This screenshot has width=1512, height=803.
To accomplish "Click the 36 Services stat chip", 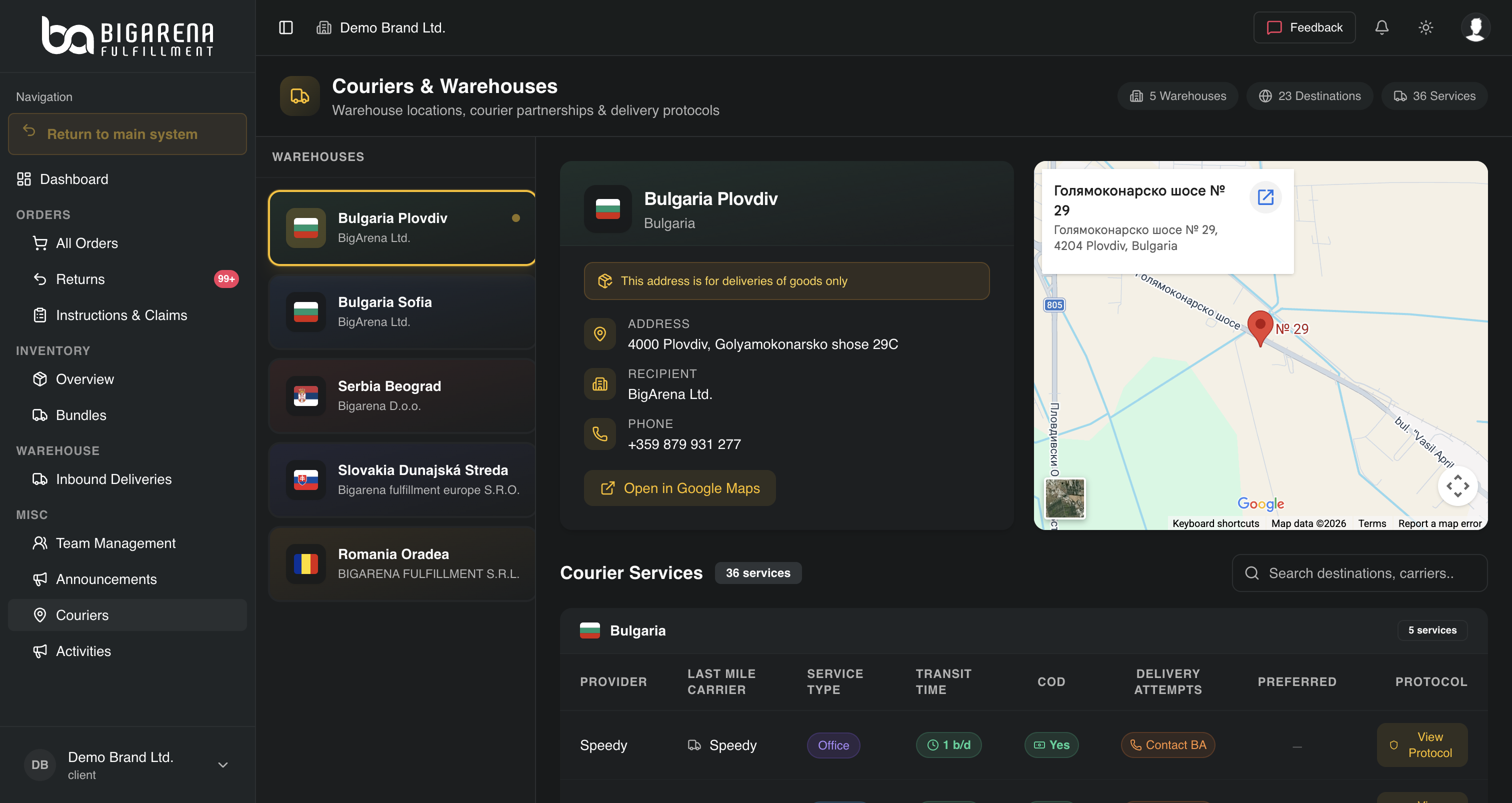I will coord(1434,95).
